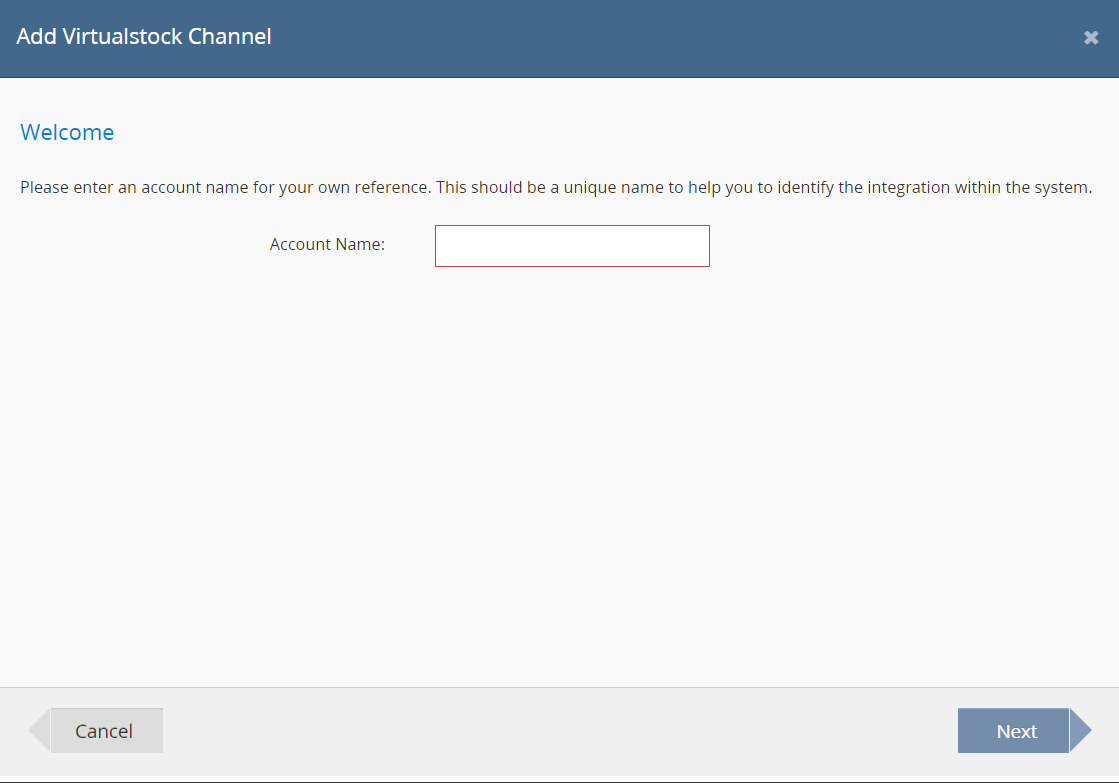Image resolution: width=1119 pixels, height=783 pixels.
Task: Click the phrase "within the system" in instructions
Action: pos(1024,188)
